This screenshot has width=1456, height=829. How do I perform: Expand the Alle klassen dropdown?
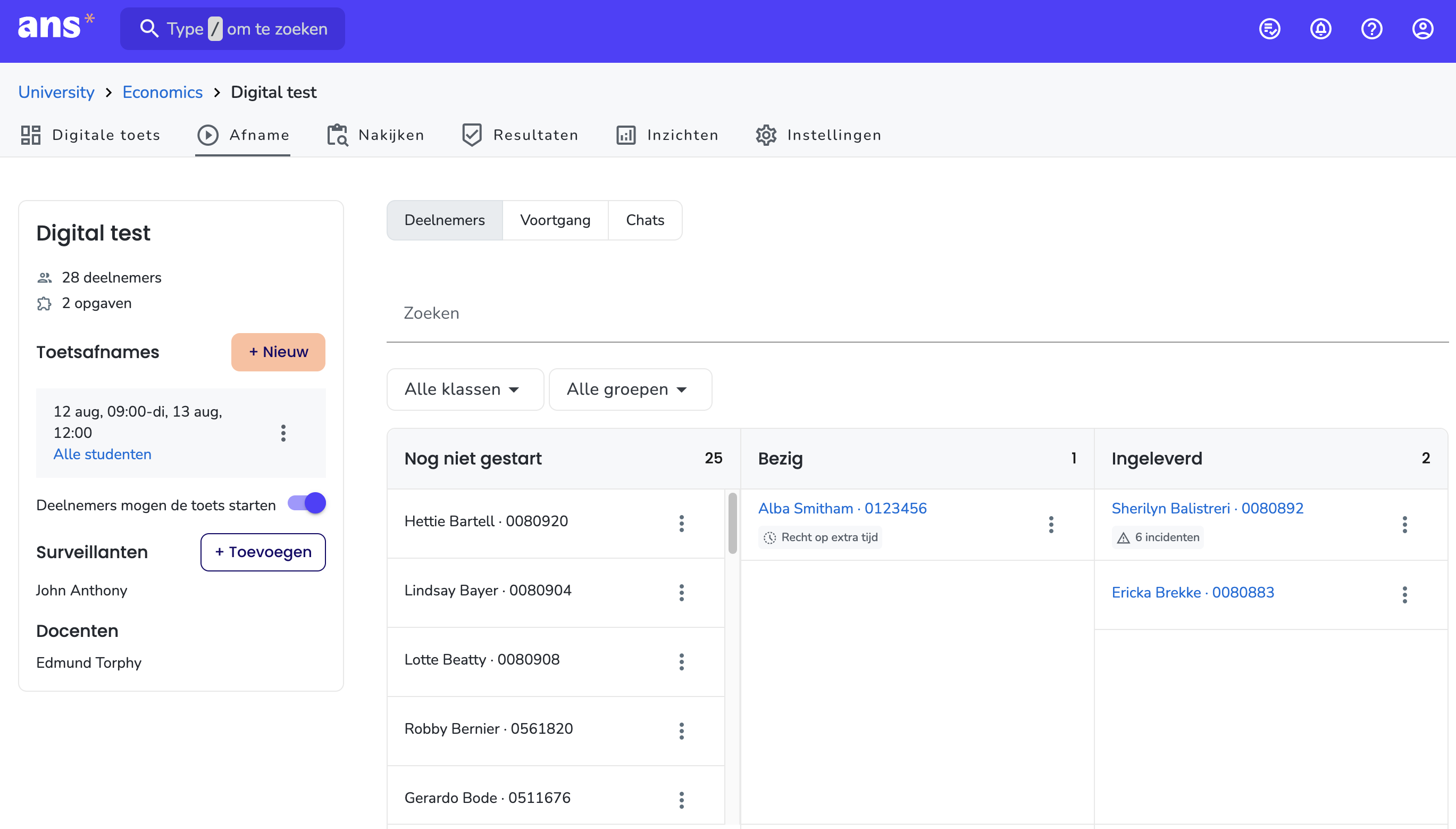click(x=465, y=389)
